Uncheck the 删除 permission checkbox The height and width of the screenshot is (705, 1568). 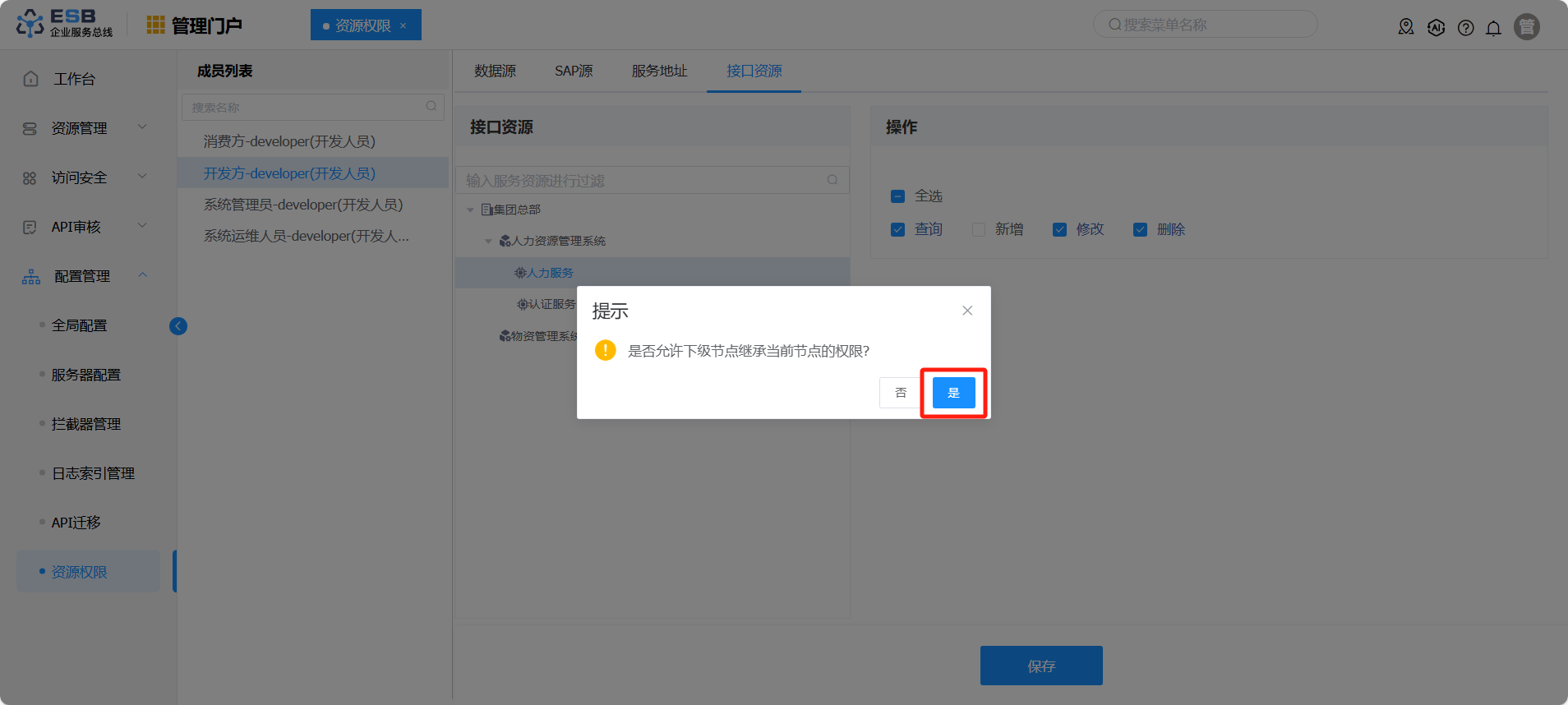coord(1140,230)
